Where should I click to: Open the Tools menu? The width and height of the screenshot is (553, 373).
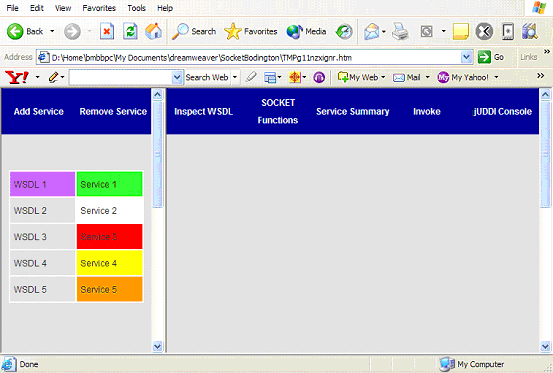pyautogui.click(x=136, y=8)
